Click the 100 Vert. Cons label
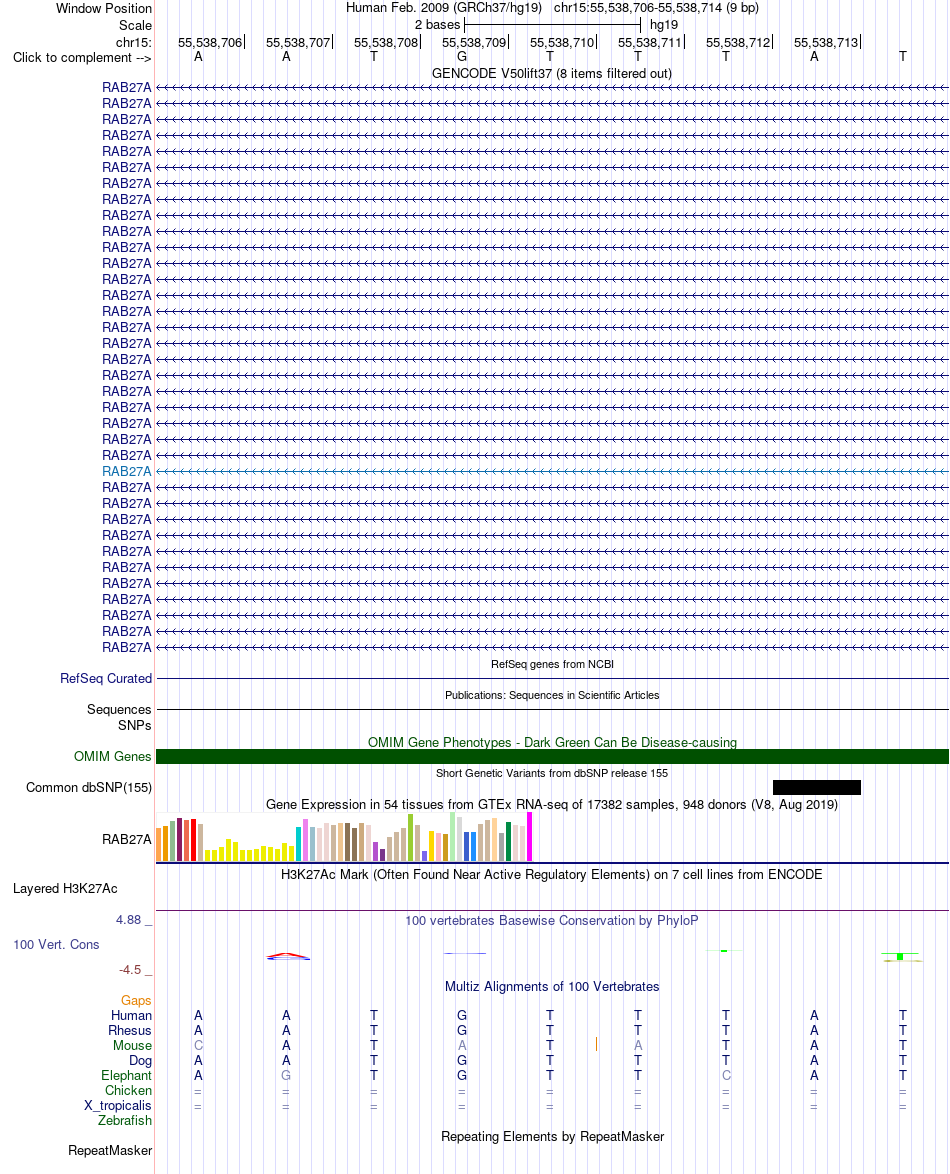This screenshot has width=950, height=1174. (x=56, y=945)
